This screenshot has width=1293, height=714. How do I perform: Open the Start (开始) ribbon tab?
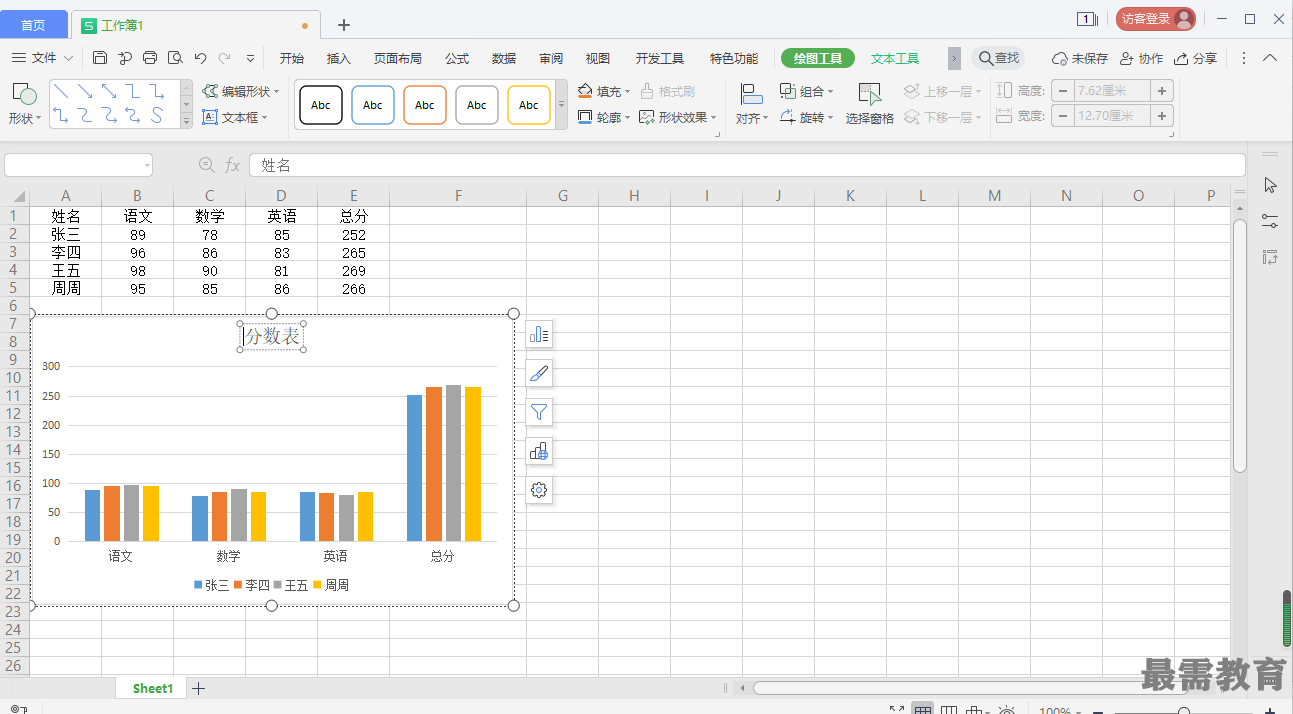pos(292,58)
